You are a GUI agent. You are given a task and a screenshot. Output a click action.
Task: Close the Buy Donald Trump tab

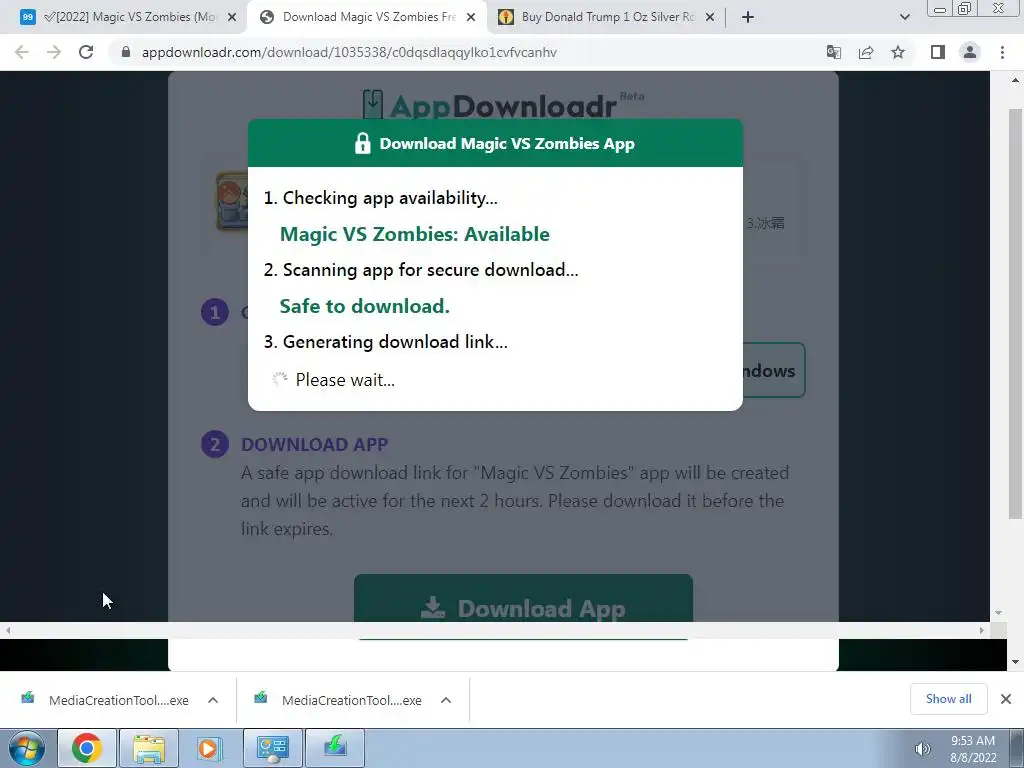[x=710, y=17]
